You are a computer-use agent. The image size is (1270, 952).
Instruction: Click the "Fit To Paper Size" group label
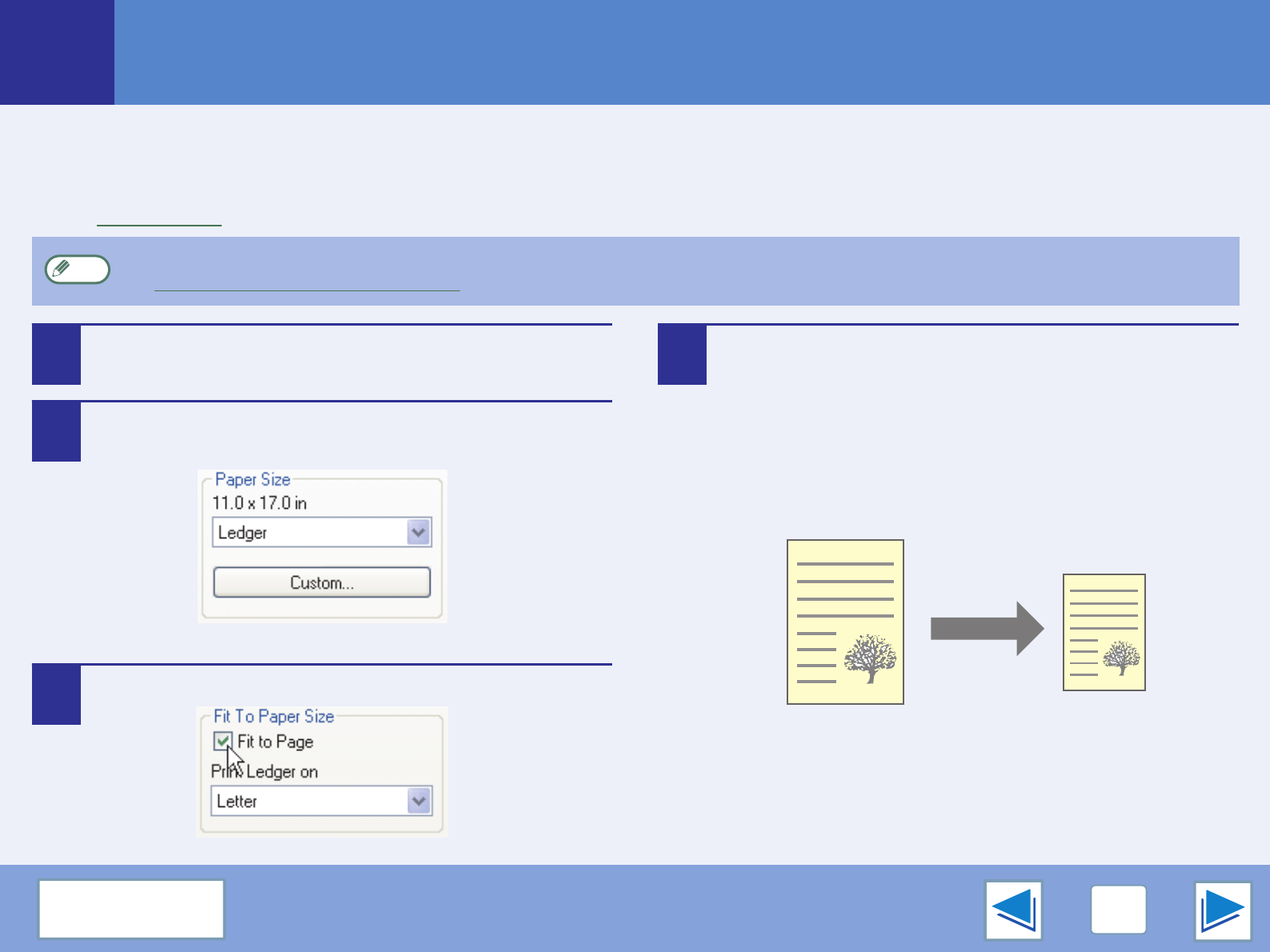pyautogui.click(x=274, y=716)
